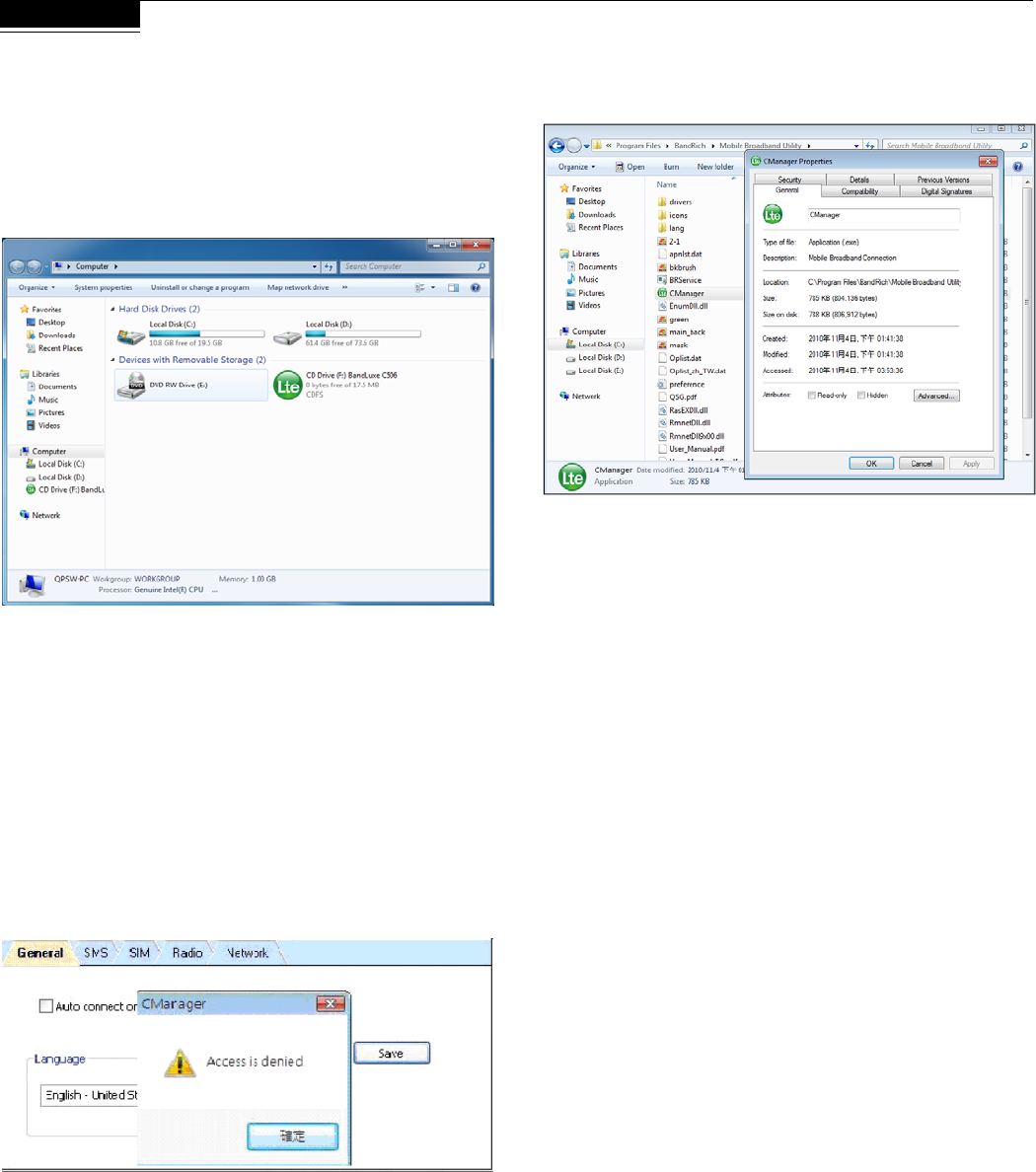The width and height of the screenshot is (1036, 1172).
Task: Go back using the Computer window's back arrow
Action: pos(17,266)
